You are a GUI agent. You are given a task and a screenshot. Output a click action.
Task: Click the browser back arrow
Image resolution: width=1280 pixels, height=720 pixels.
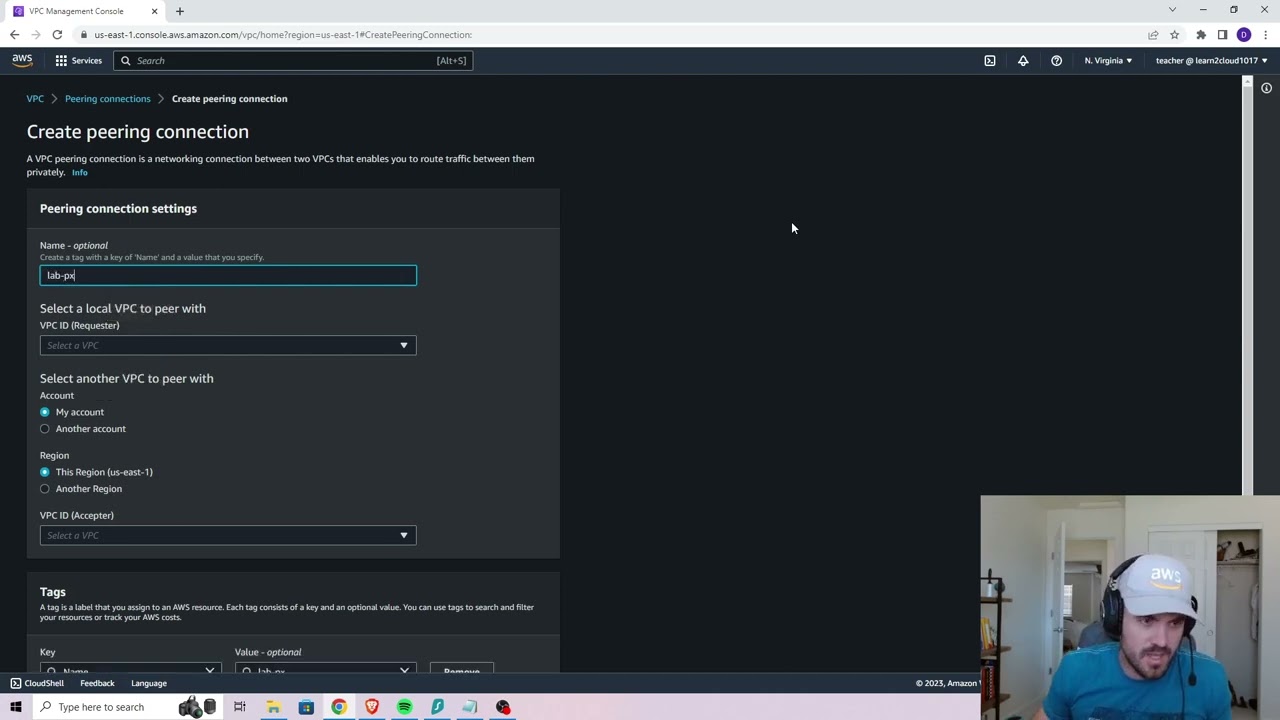(14, 34)
